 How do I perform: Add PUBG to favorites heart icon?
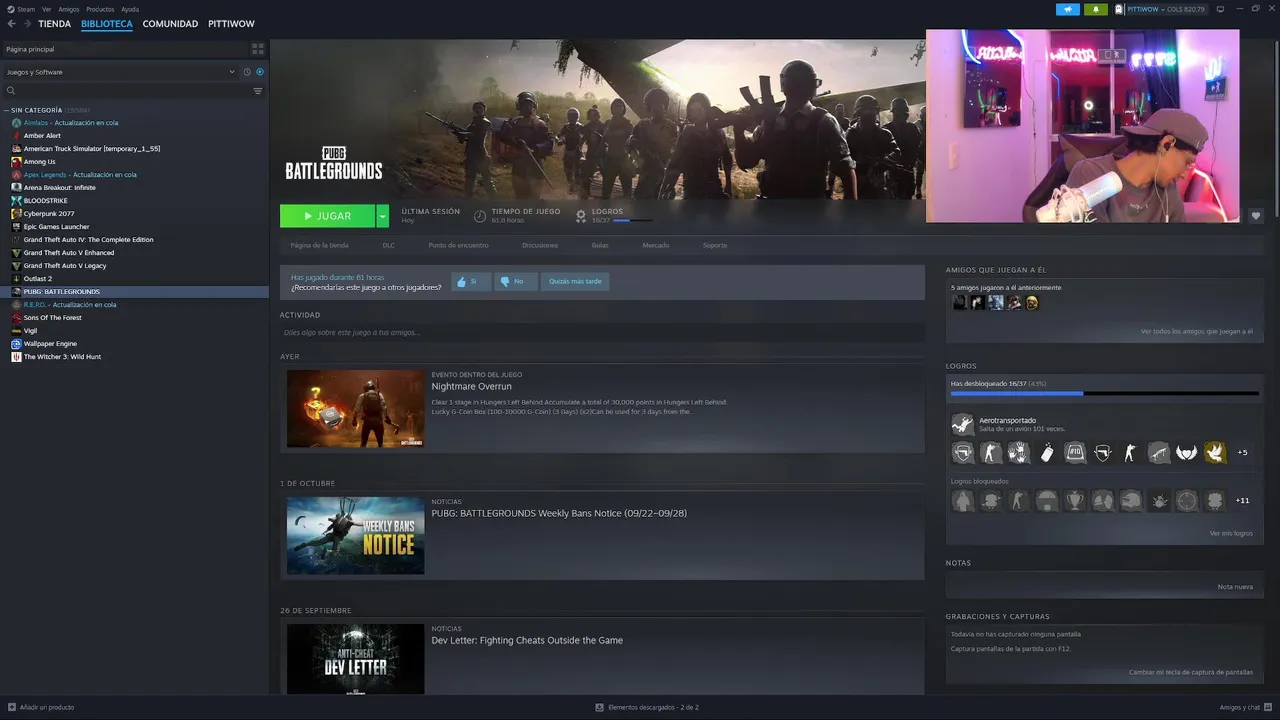click(x=1256, y=216)
